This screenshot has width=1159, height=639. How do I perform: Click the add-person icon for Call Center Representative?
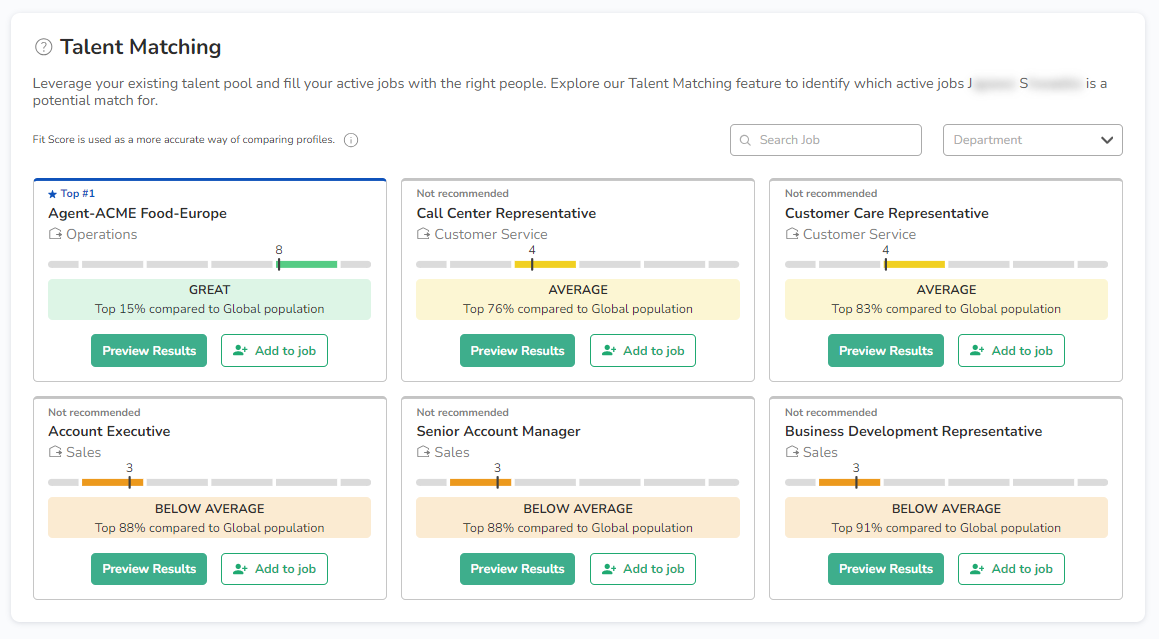[608, 351]
